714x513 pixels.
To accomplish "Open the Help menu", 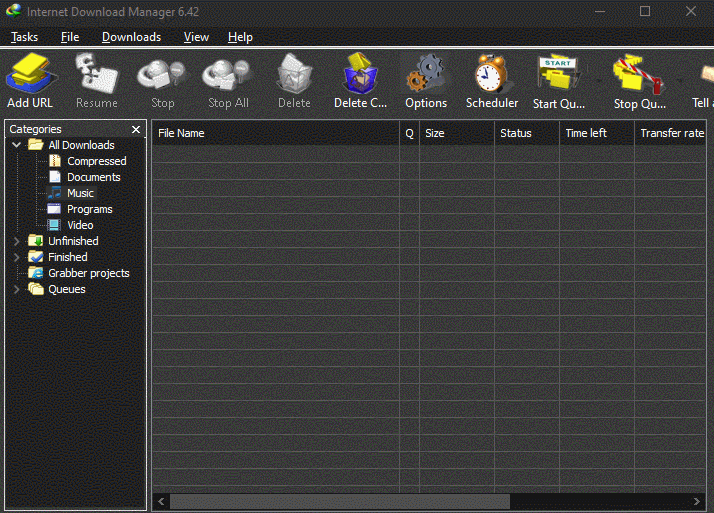I will coord(240,37).
